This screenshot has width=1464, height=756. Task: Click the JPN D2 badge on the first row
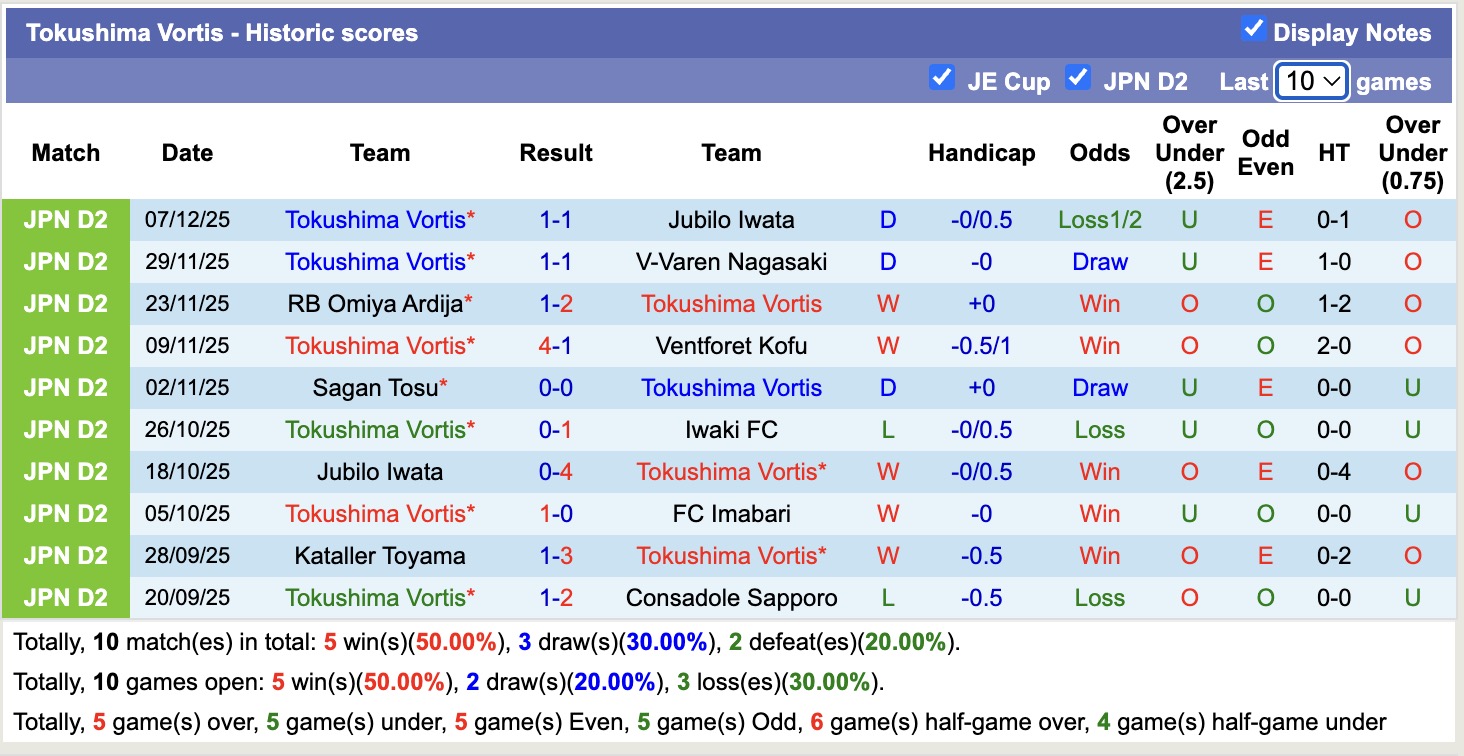(66, 219)
